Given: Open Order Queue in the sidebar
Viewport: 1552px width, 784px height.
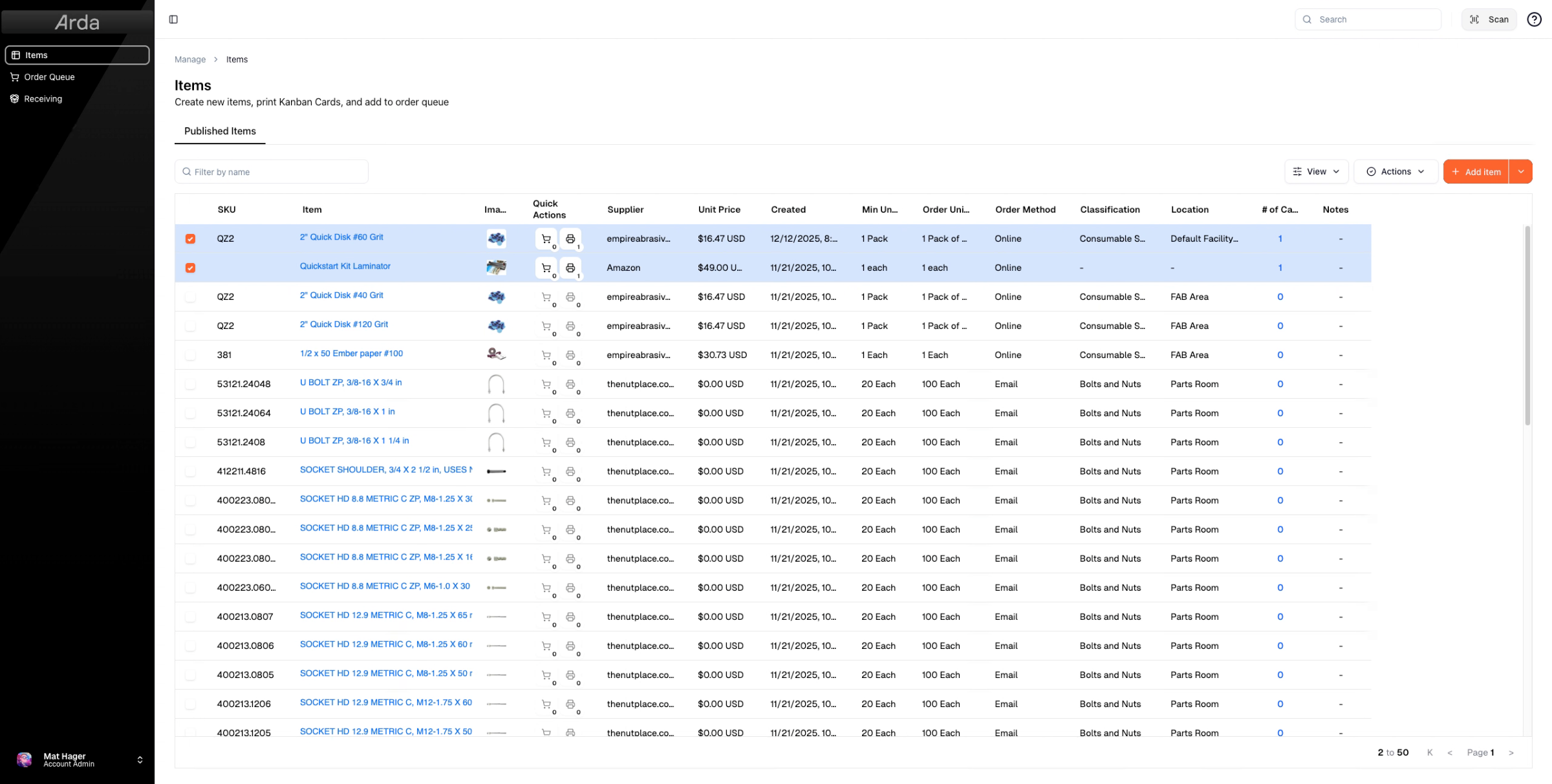Looking at the screenshot, I should [77, 77].
